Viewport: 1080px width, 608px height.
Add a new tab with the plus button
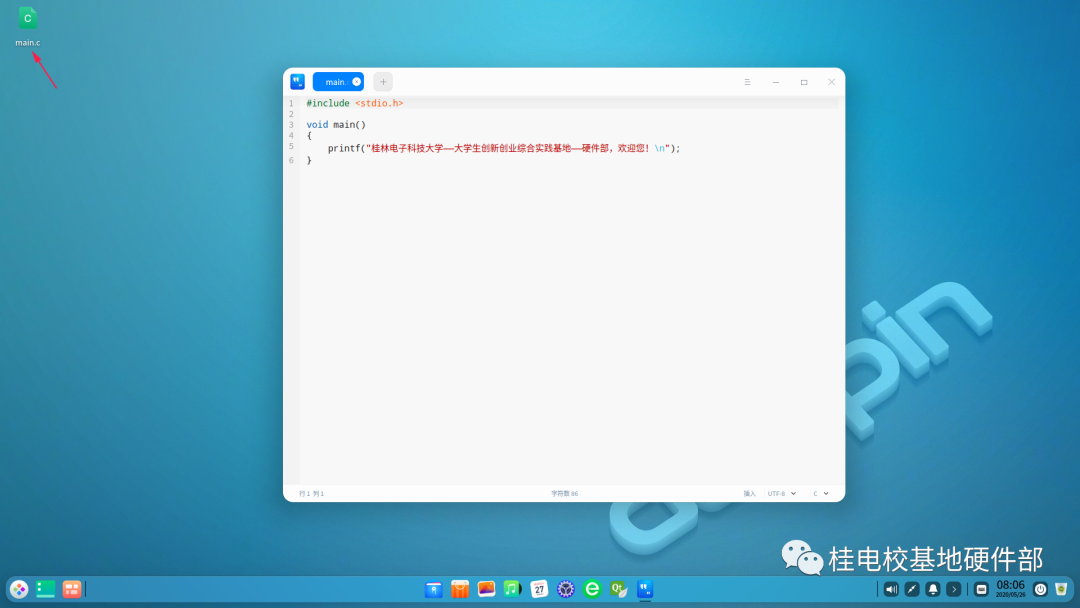pos(383,82)
